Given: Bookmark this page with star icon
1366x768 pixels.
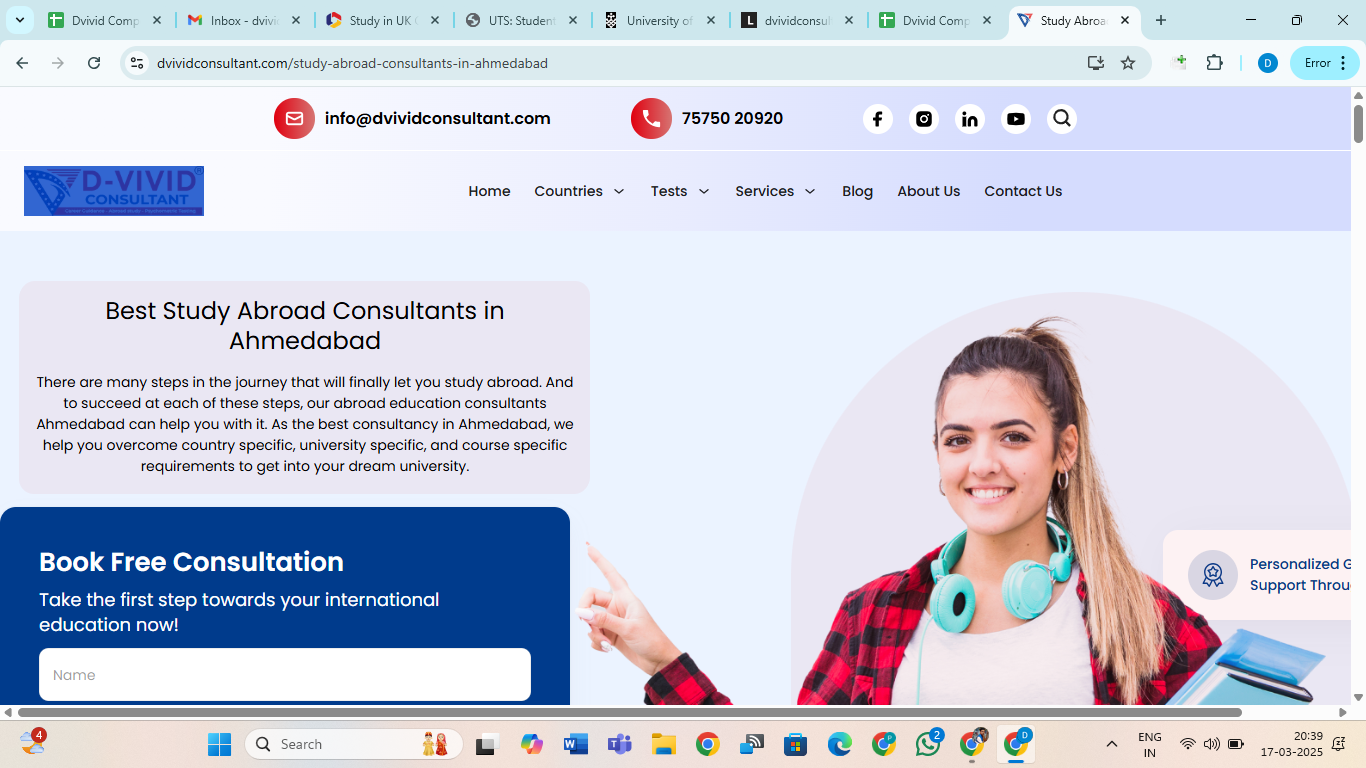Looking at the screenshot, I should [1128, 63].
